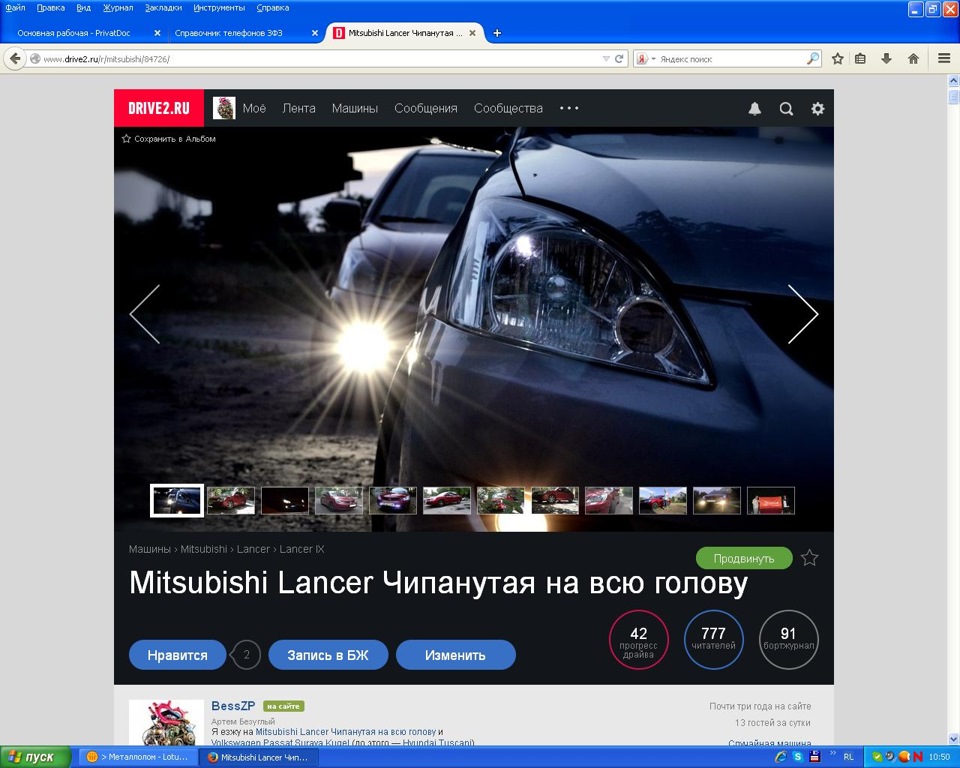
Task: Open 'Lancer IX' breadcrumb link
Action: pyautogui.click(x=302, y=549)
